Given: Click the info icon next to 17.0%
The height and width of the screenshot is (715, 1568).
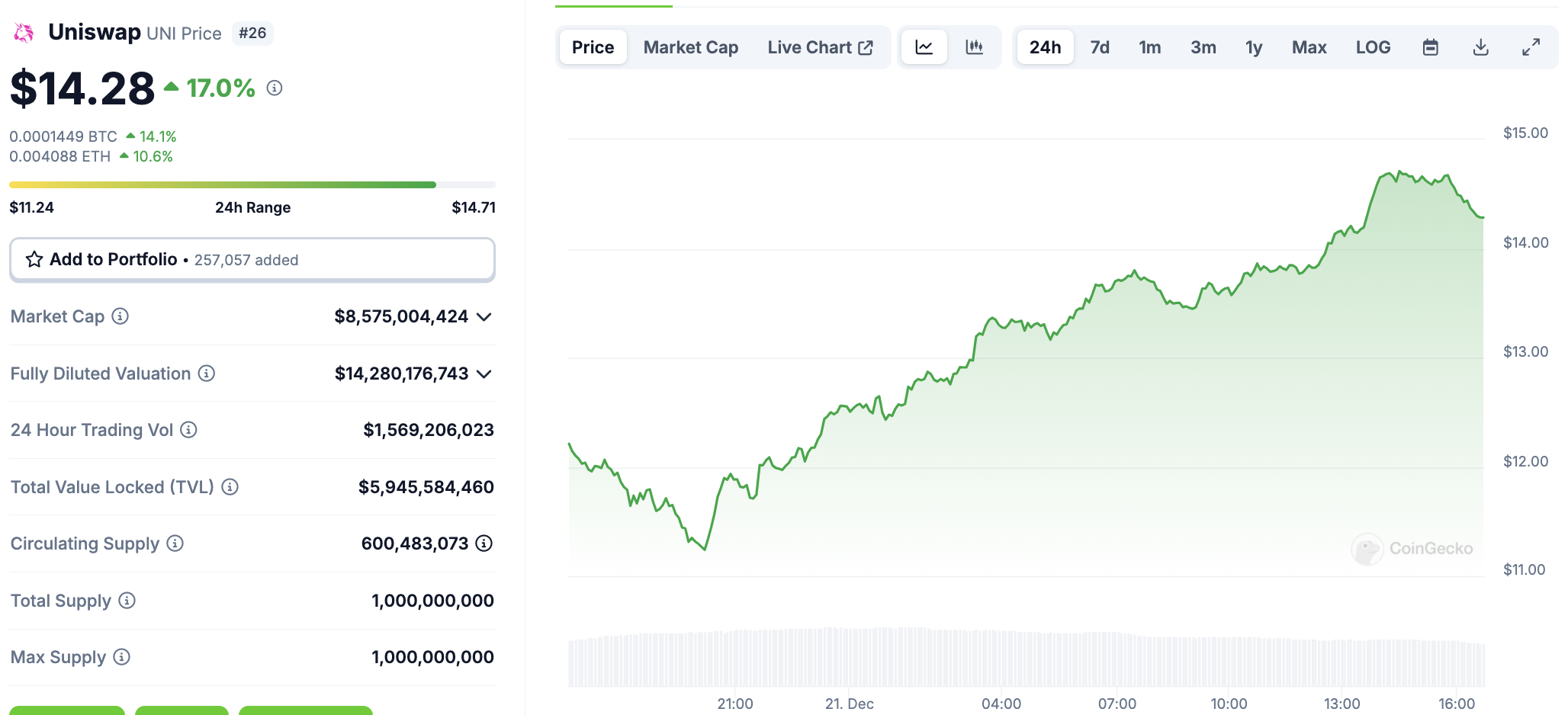Looking at the screenshot, I should click(x=275, y=88).
